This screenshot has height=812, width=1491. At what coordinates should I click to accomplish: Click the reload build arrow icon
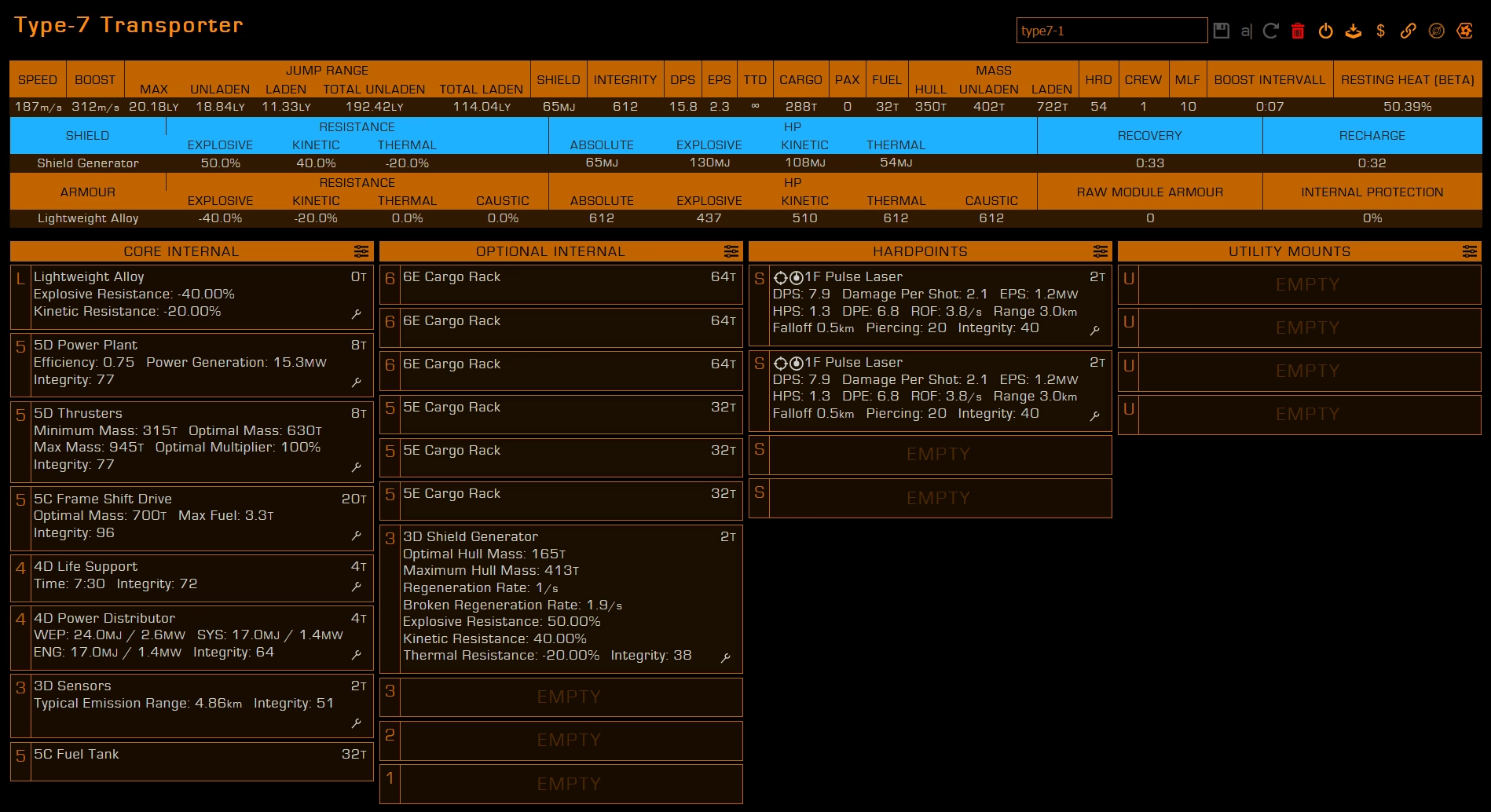coord(1270,31)
